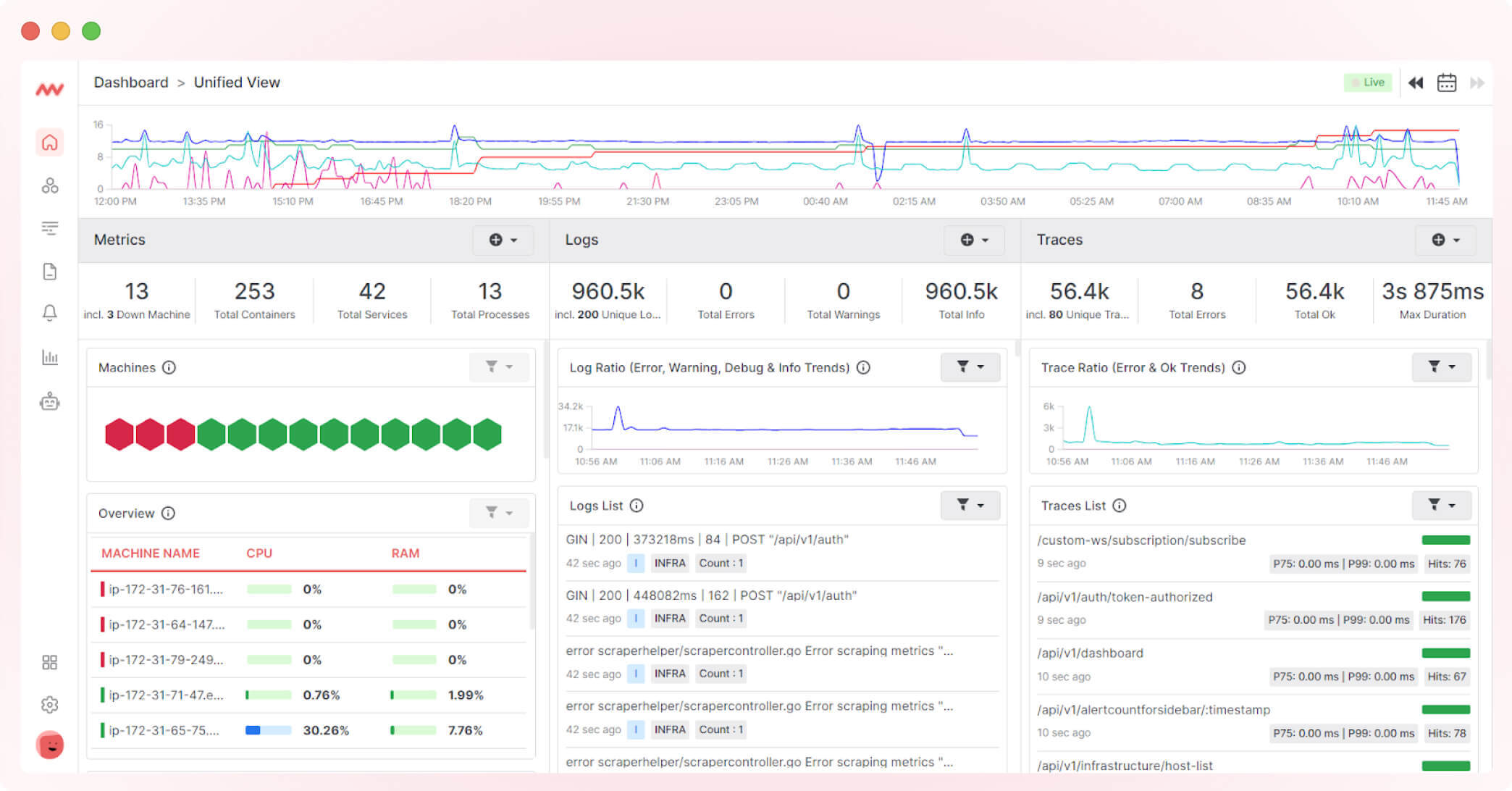View alerts via the bell icon
This screenshot has width=1512, height=791.
(x=49, y=314)
